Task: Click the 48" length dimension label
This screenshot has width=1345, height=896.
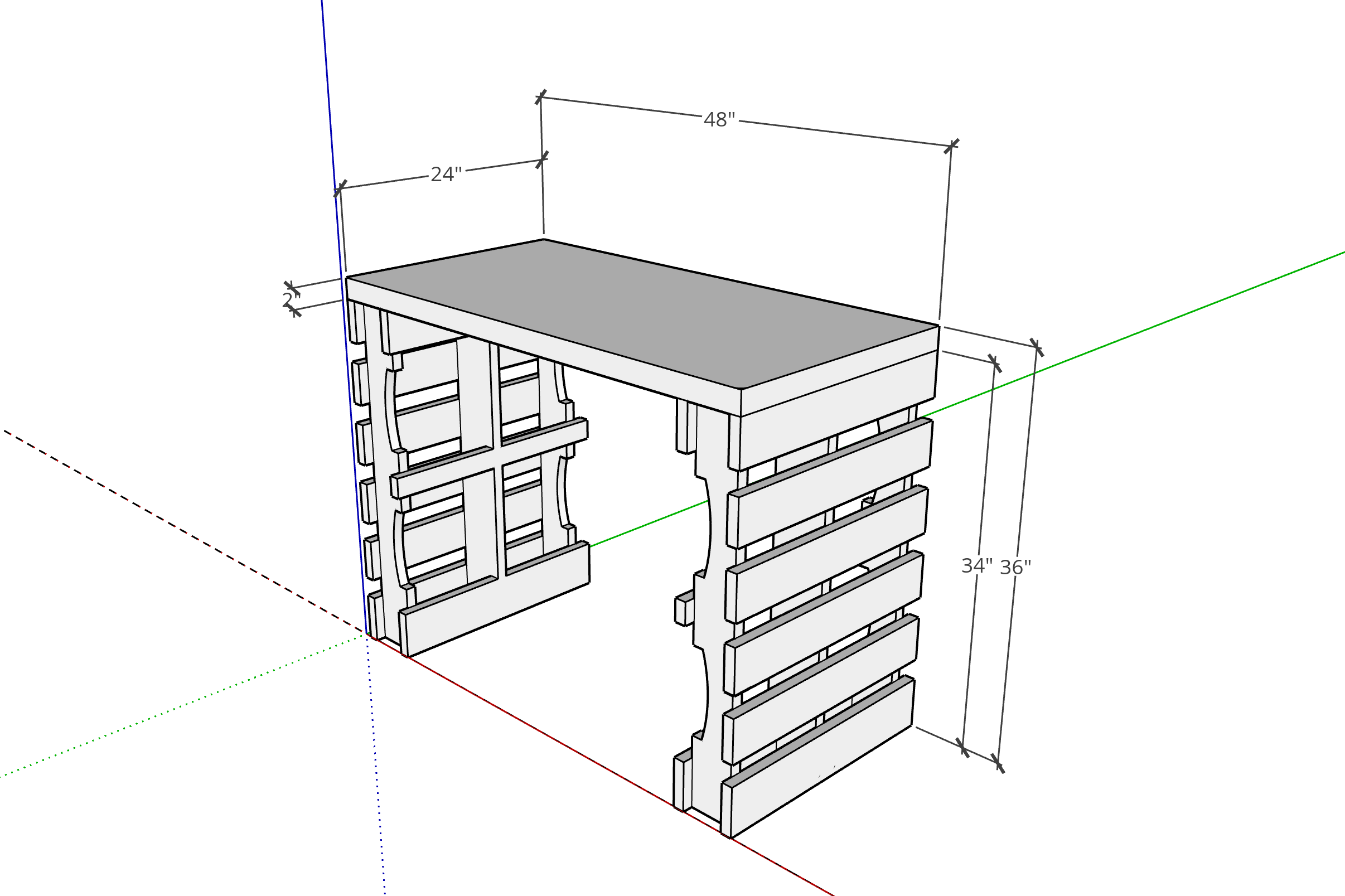Action: [x=719, y=120]
